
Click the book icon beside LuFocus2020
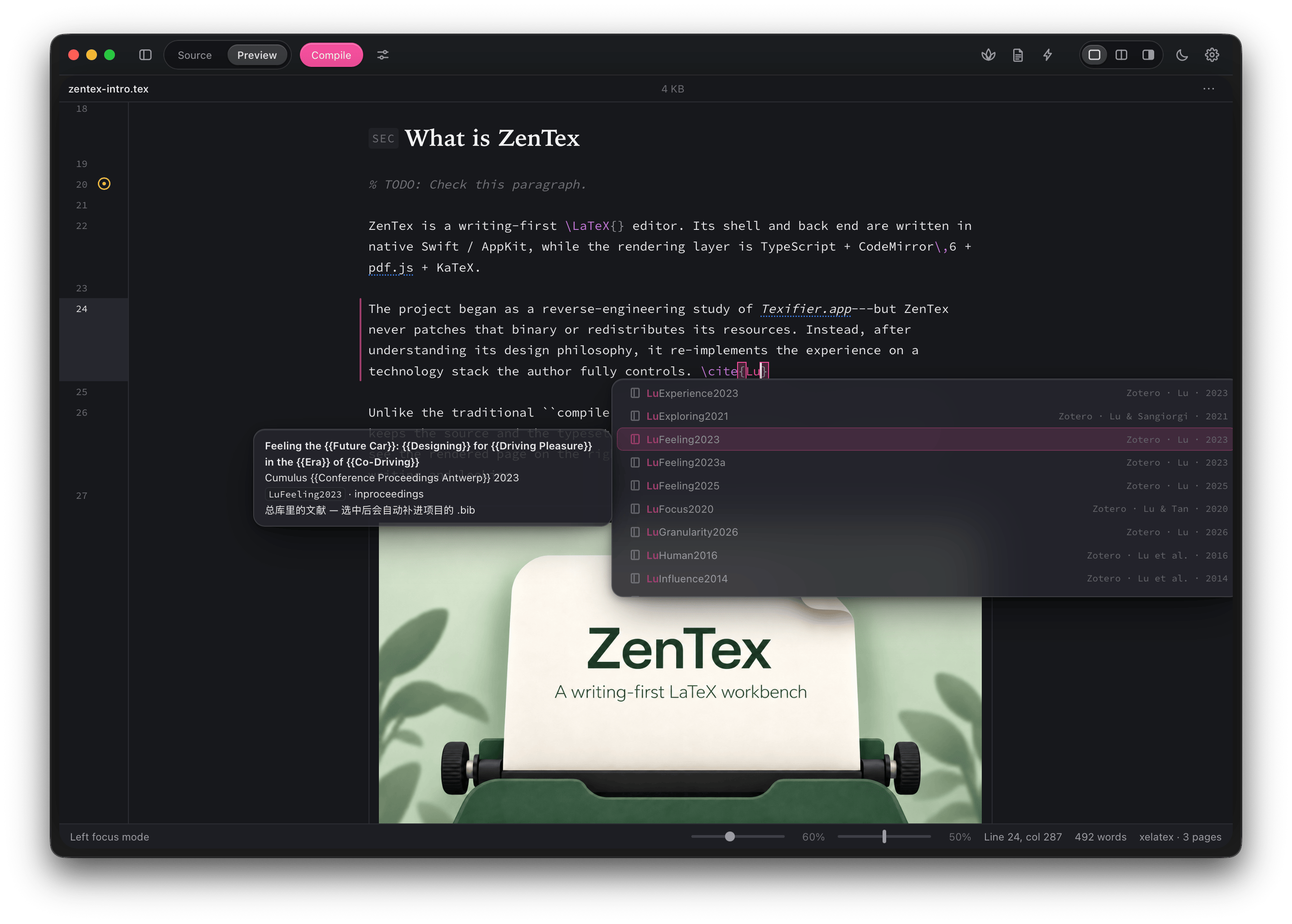(x=635, y=509)
